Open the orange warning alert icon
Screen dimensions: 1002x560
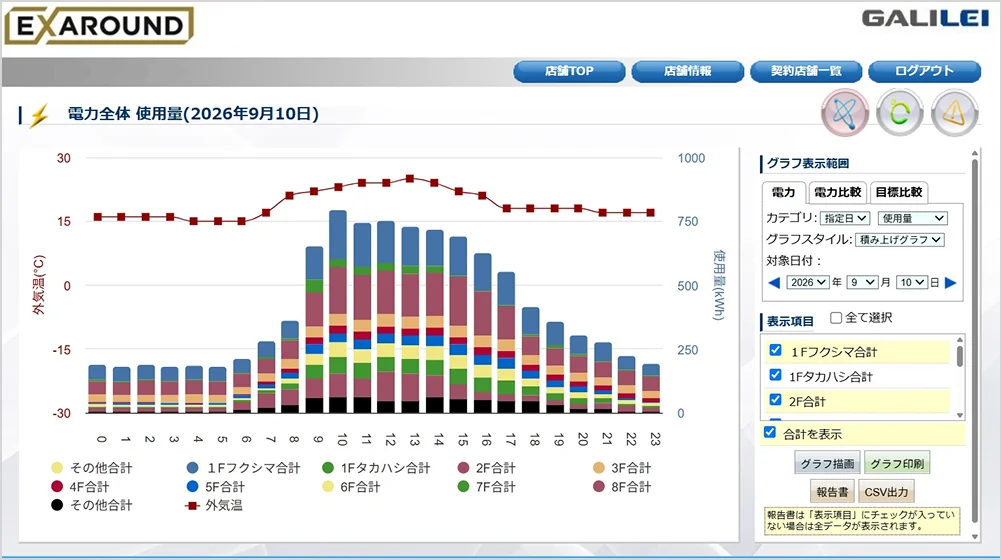(x=954, y=113)
